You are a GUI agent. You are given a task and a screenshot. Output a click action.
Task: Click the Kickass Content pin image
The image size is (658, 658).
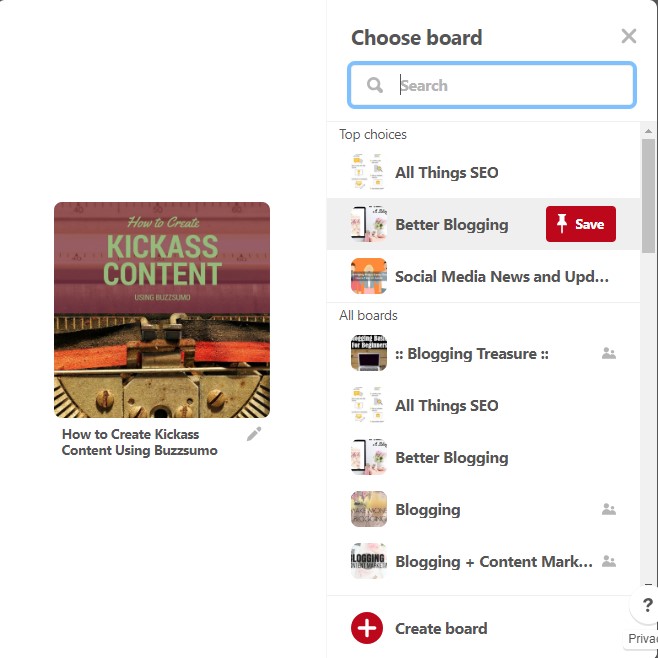pyautogui.click(x=162, y=310)
